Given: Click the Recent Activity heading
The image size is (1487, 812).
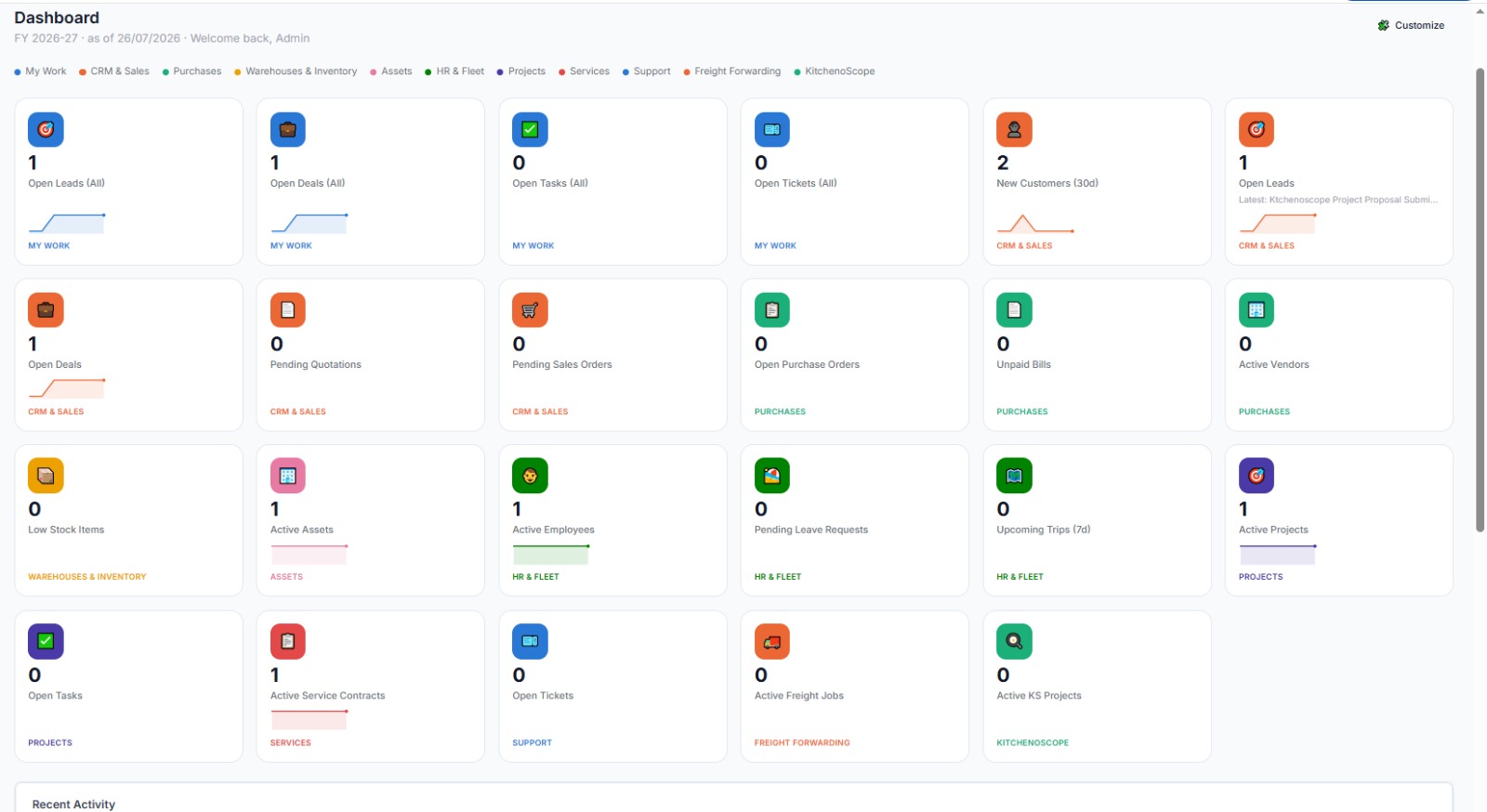Looking at the screenshot, I should coord(73,805).
